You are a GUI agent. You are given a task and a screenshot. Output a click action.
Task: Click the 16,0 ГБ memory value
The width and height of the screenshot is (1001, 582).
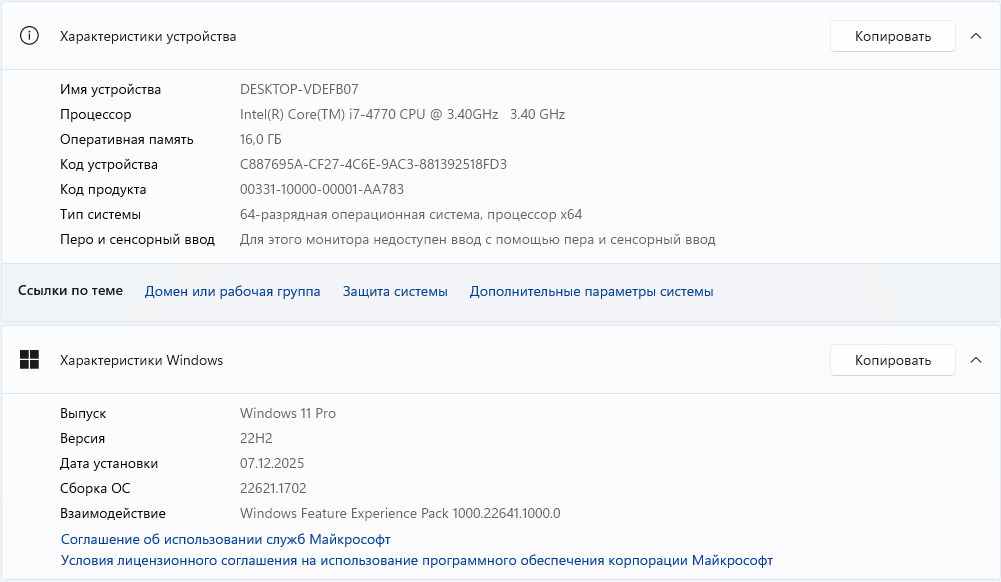click(x=261, y=139)
